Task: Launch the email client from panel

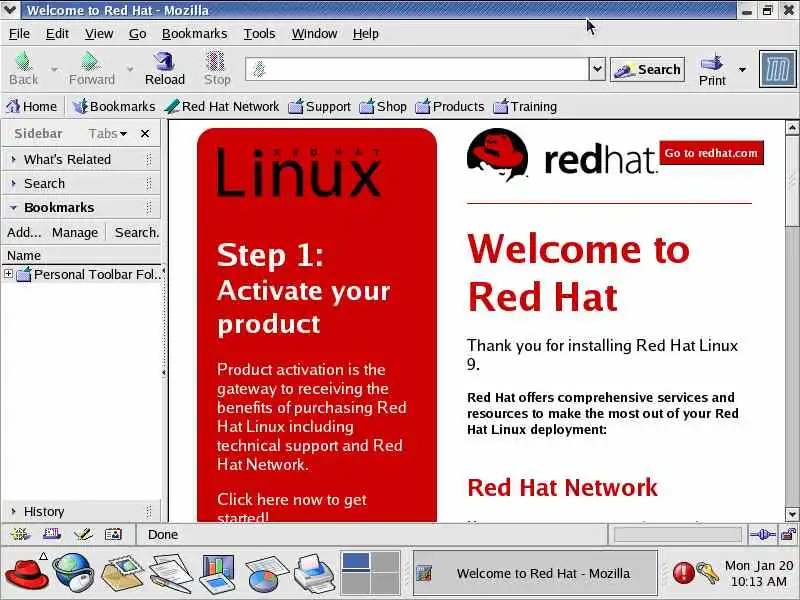Action: click(x=122, y=573)
